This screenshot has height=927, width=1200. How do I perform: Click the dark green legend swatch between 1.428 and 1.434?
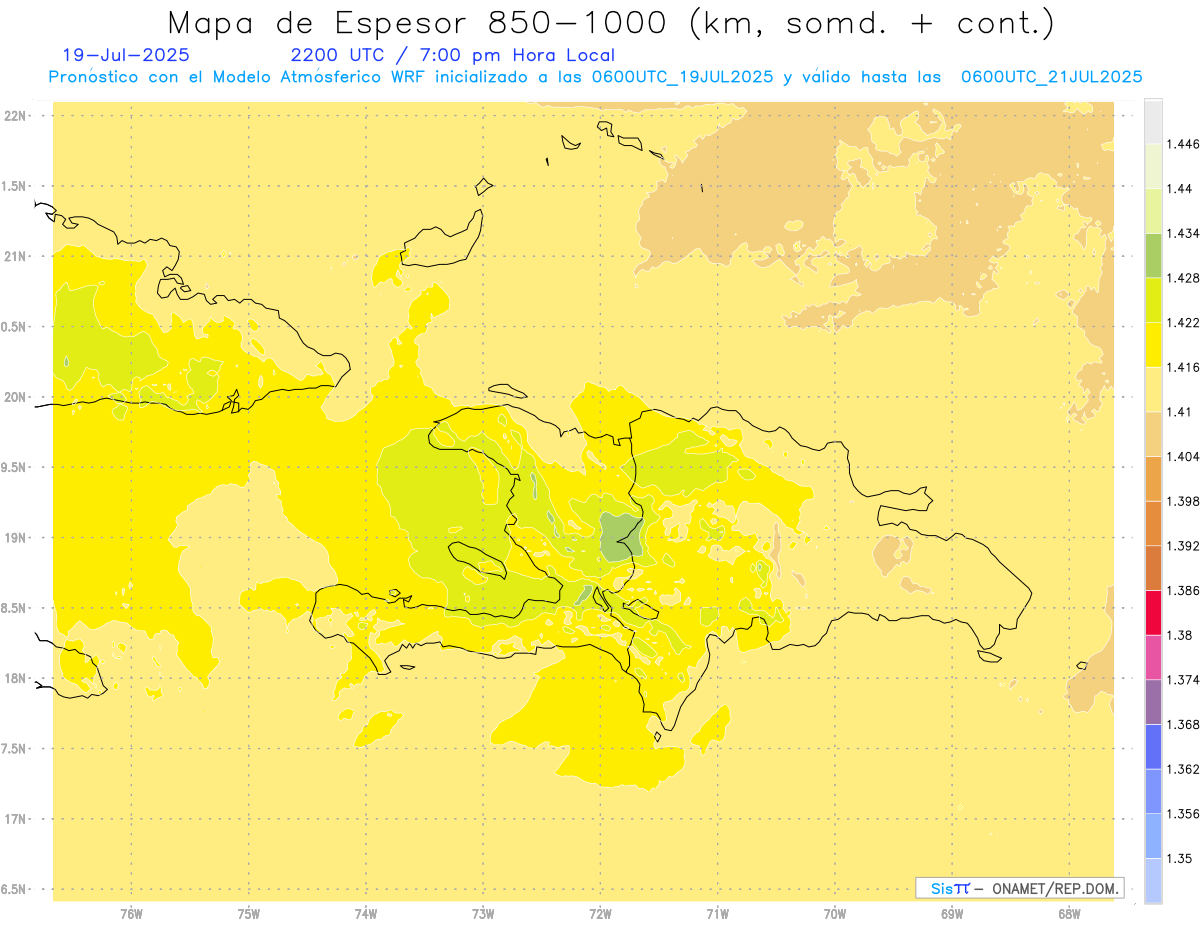[1153, 255]
